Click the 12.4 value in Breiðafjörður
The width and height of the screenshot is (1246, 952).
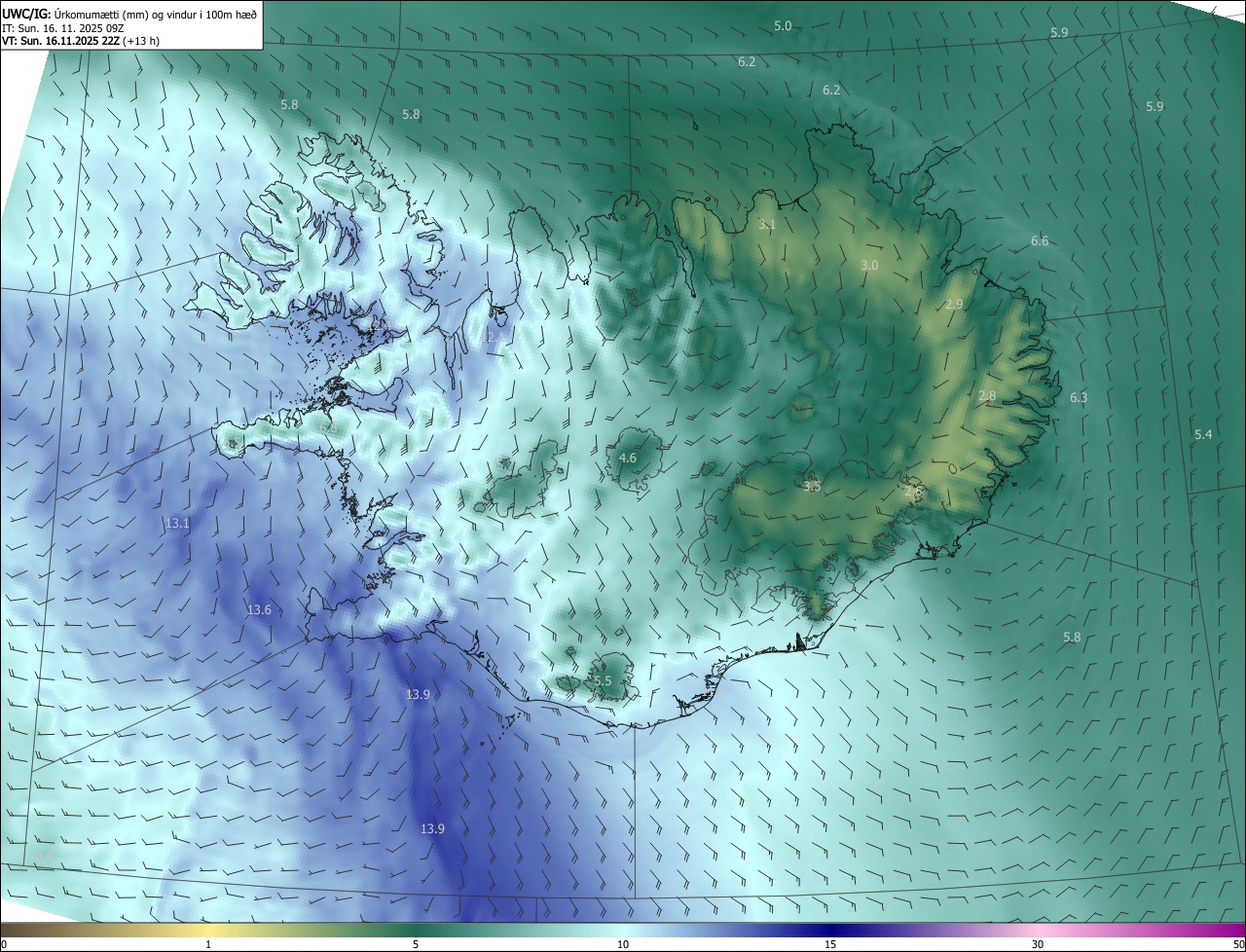[x=380, y=325]
